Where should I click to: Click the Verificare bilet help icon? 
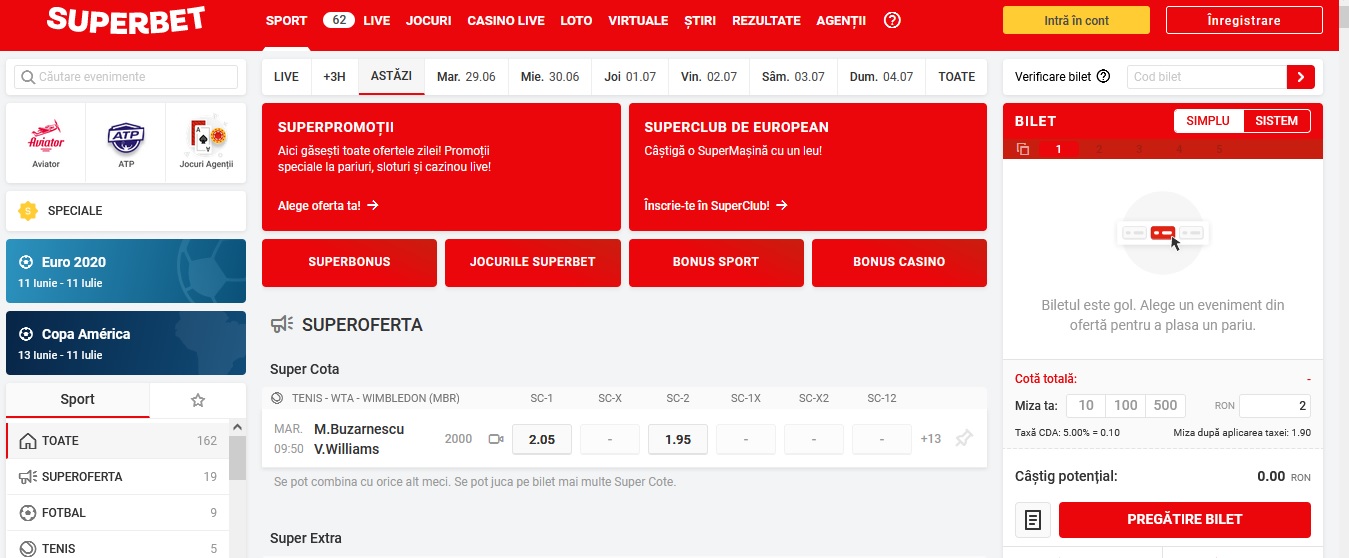[x=1104, y=76]
